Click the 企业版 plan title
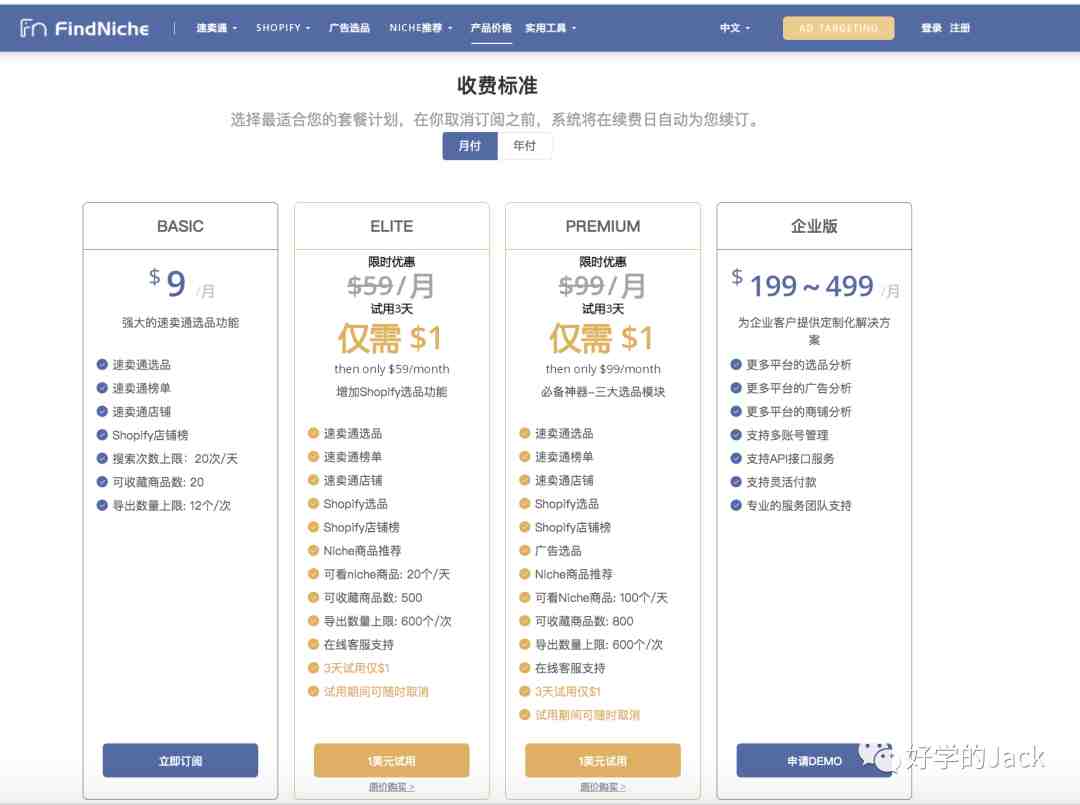Viewport: 1080px width, 805px height. click(x=814, y=227)
